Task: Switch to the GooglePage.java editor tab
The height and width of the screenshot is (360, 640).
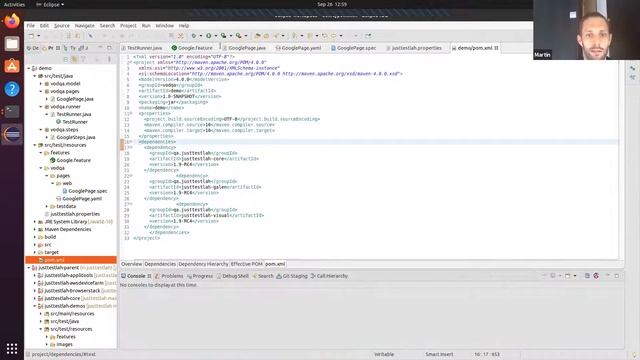Action: [244, 48]
